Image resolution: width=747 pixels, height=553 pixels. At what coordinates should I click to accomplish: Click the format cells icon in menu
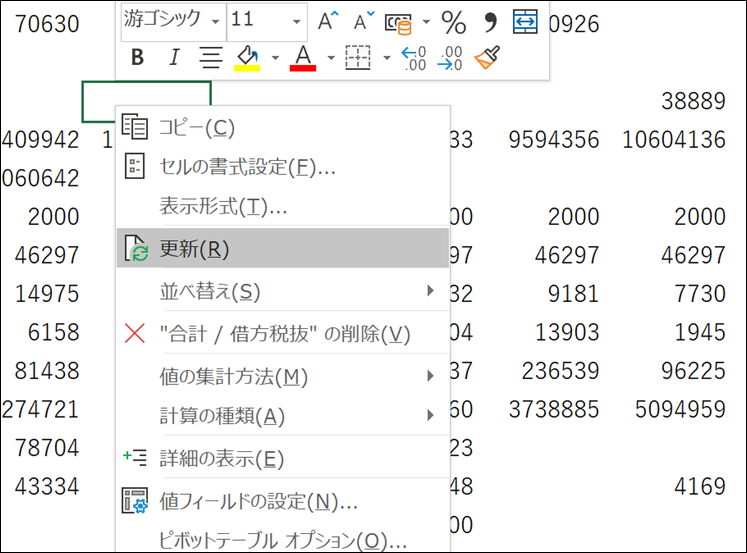pos(134,166)
